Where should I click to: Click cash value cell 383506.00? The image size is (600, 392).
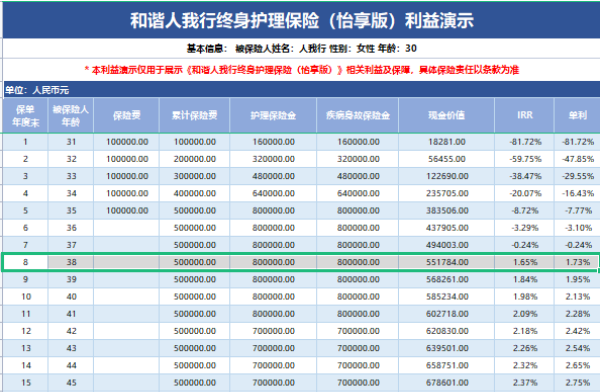coord(447,211)
